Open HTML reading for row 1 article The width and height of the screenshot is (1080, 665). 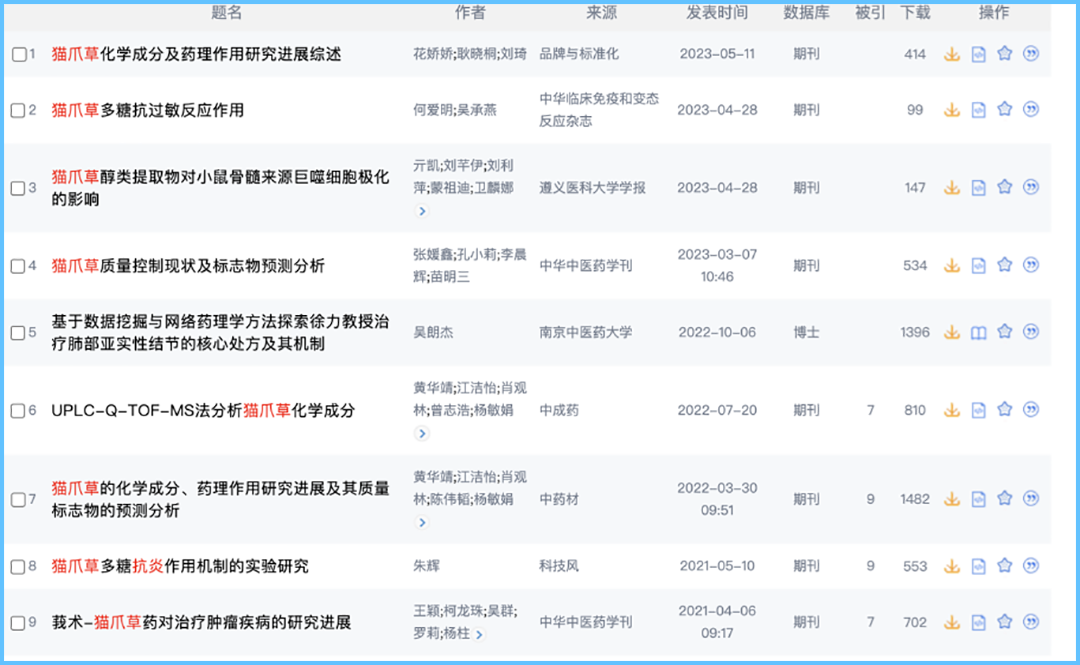(x=978, y=54)
